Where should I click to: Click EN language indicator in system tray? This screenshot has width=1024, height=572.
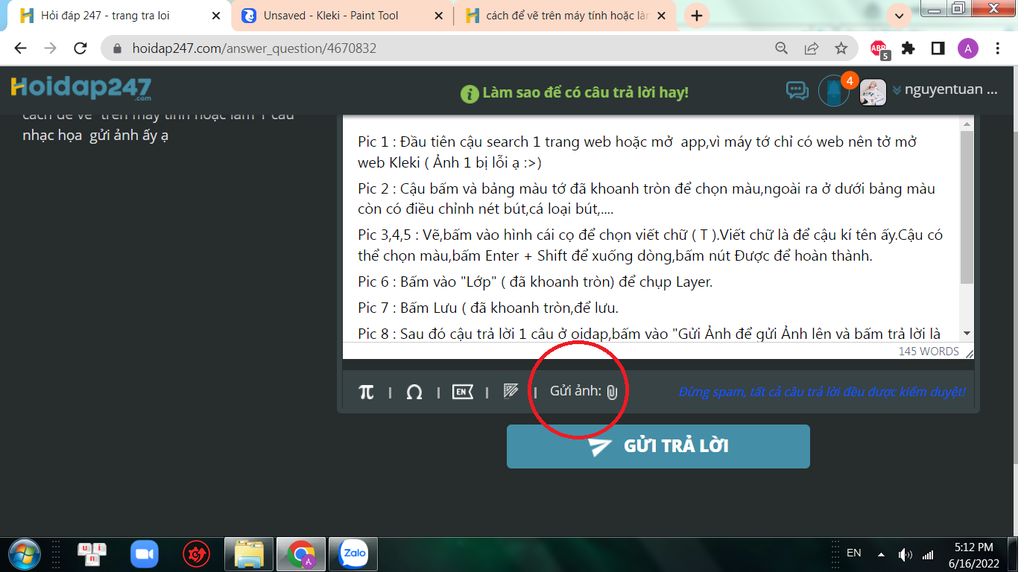click(x=854, y=553)
